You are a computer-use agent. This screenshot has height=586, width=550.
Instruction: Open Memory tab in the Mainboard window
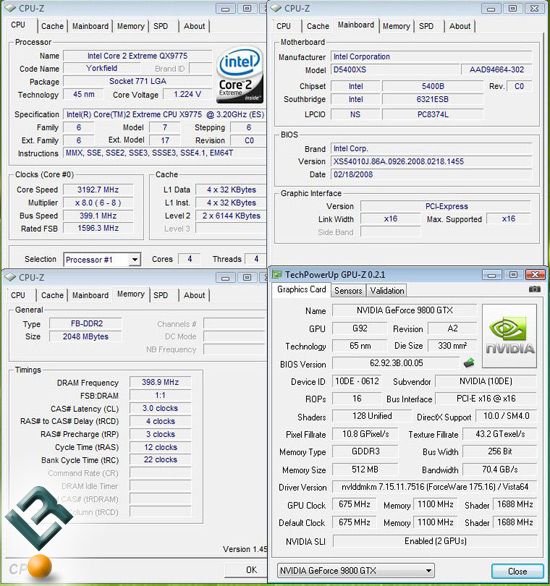click(396, 26)
